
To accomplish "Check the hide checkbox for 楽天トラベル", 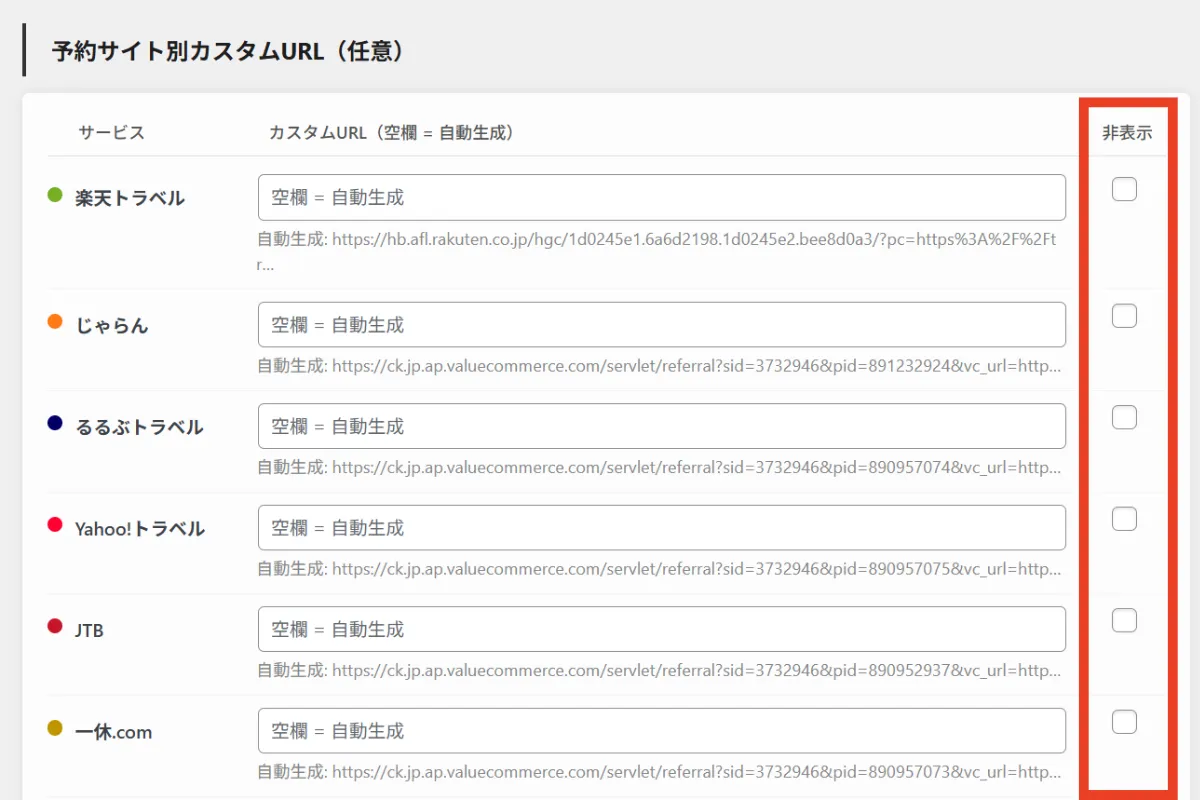I will [1124, 189].
